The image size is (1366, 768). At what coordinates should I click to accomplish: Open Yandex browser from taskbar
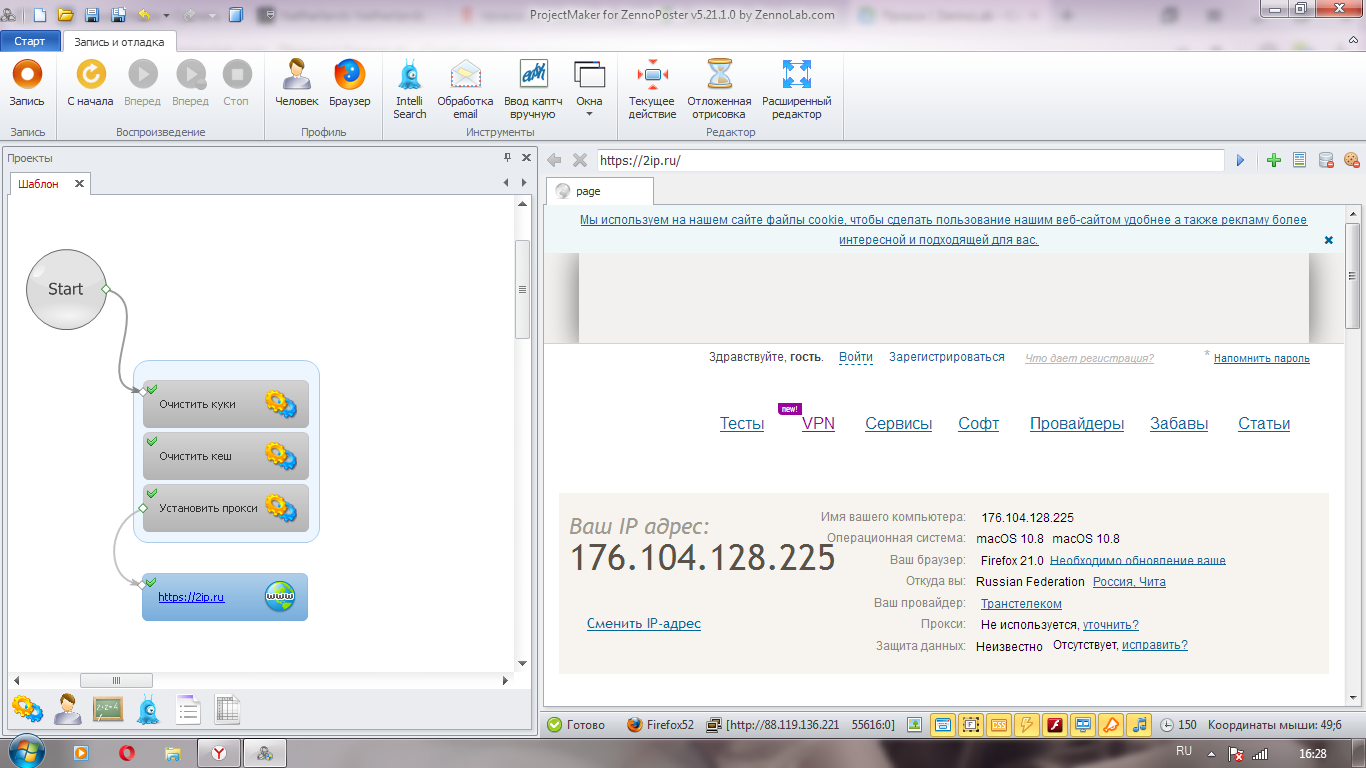tap(218, 753)
